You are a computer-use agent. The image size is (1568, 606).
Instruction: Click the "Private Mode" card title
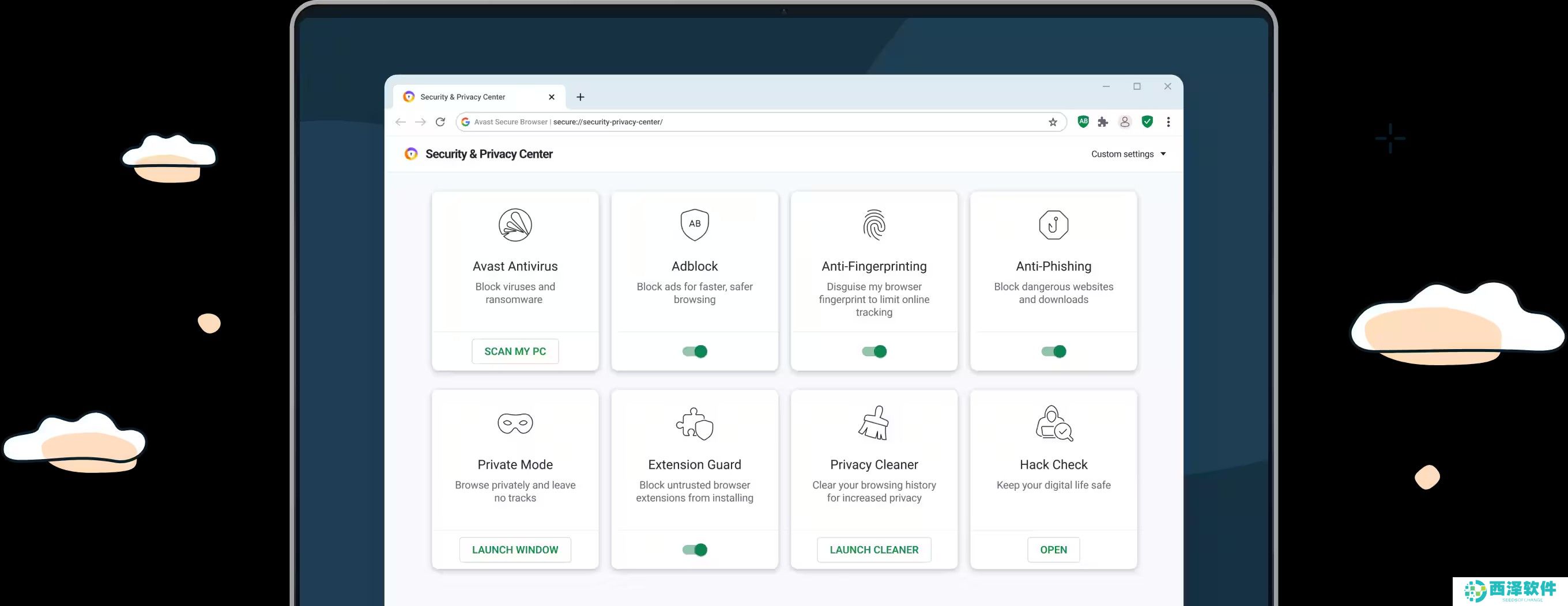click(x=515, y=465)
